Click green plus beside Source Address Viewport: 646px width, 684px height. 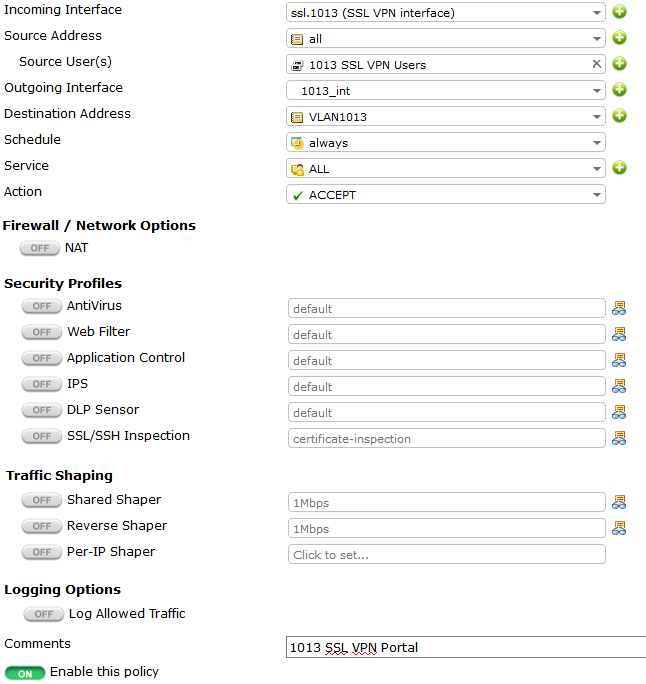619,38
